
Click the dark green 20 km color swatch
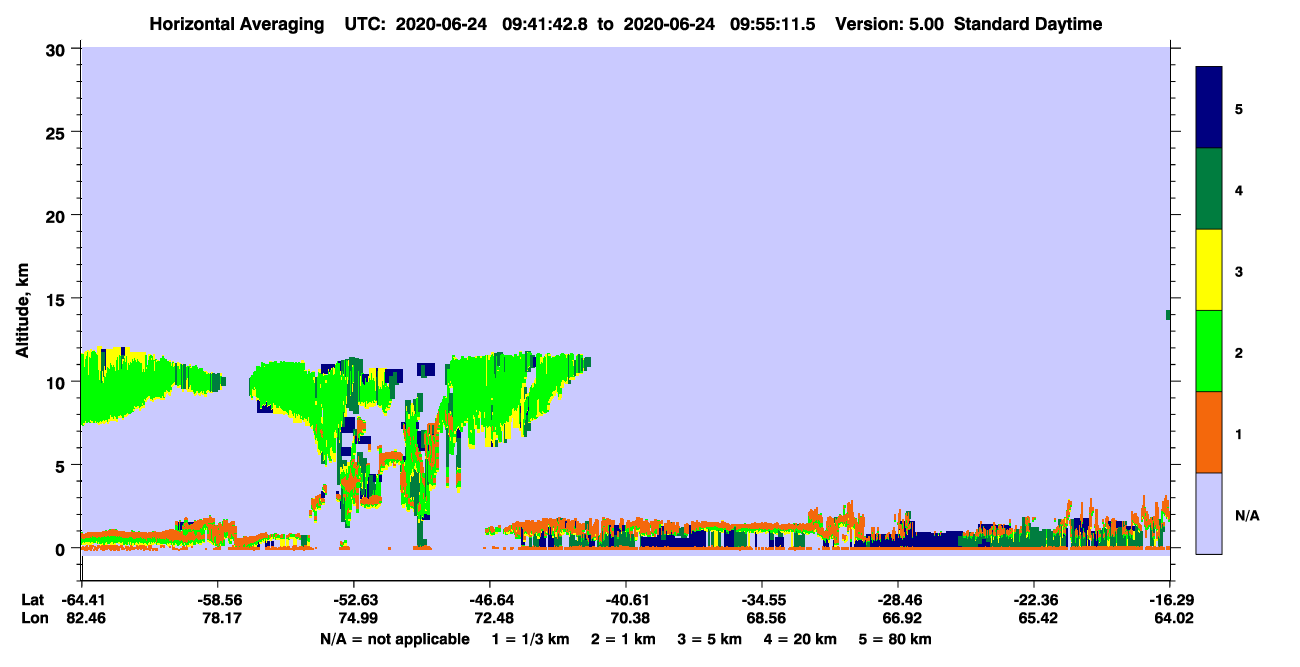(x=1209, y=189)
